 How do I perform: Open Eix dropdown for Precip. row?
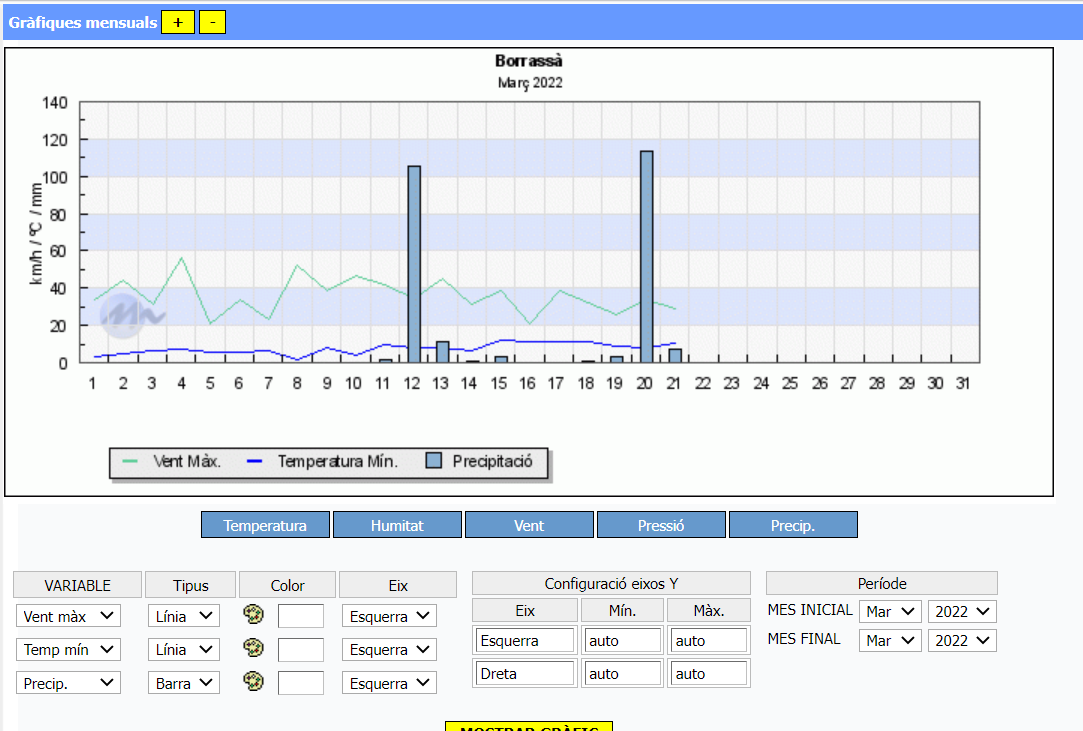[x=390, y=683]
